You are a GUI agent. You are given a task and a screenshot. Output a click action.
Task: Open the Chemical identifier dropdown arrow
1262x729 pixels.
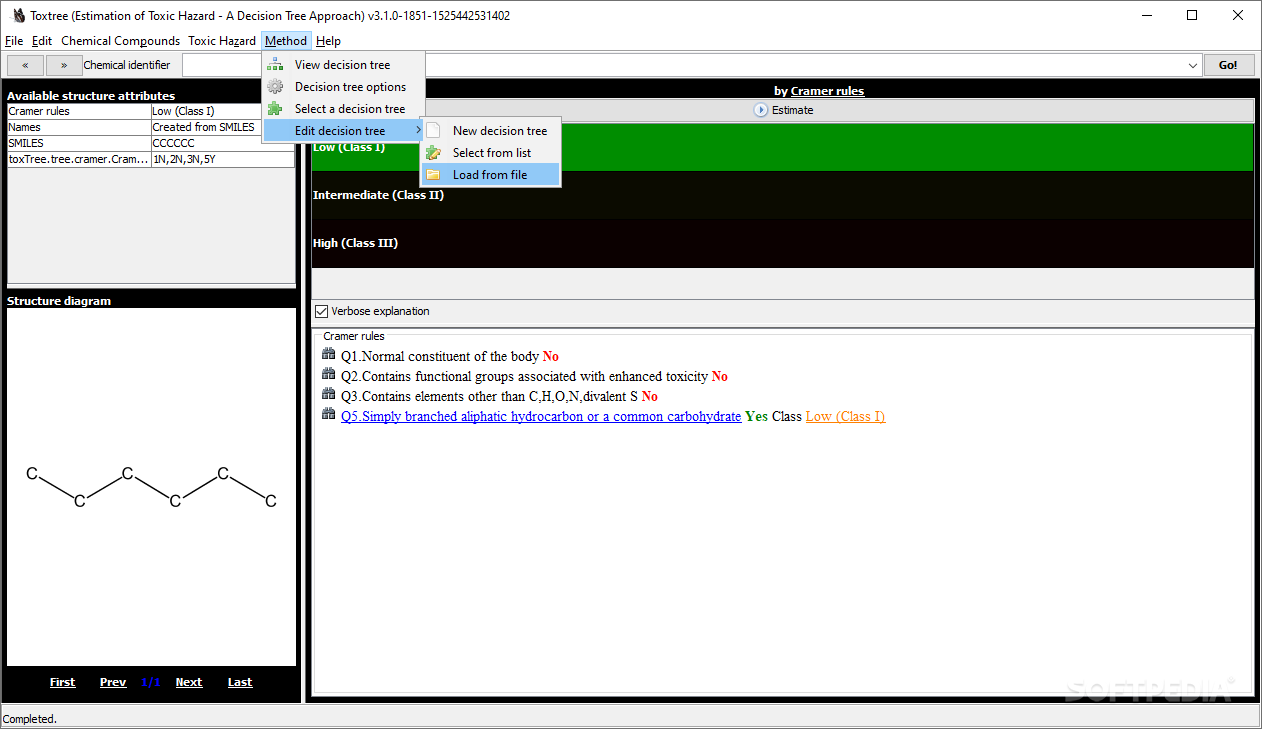[x=1194, y=65]
